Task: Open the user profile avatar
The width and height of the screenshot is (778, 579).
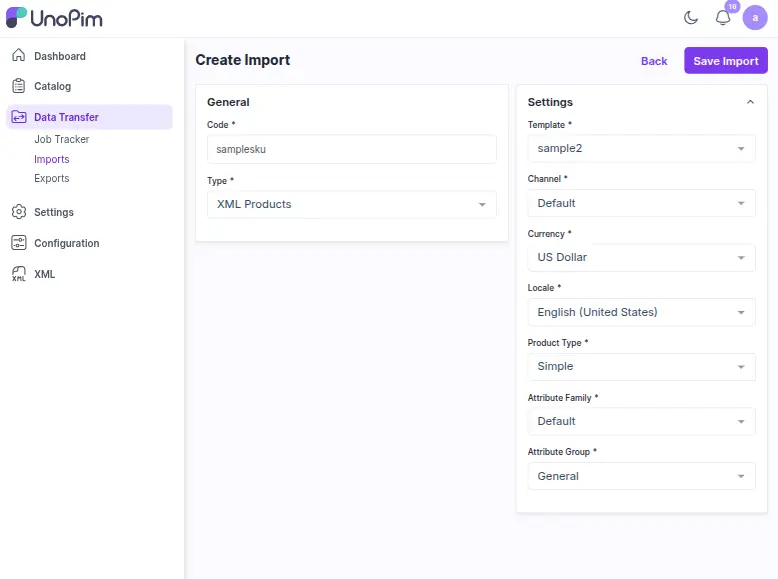Action: click(755, 17)
